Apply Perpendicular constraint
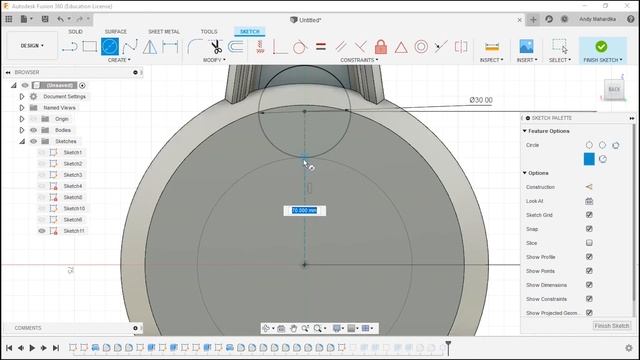Viewport: 640px width, 360px height. [x=360, y=47]
